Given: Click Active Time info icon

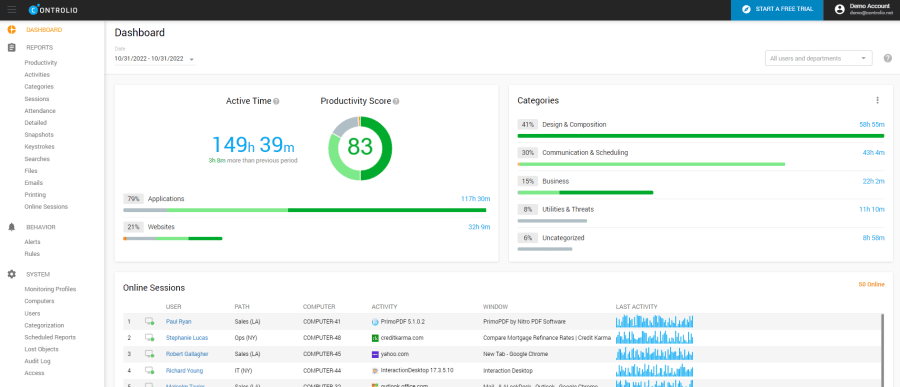Looking at the screenshot, I should 276,101.
